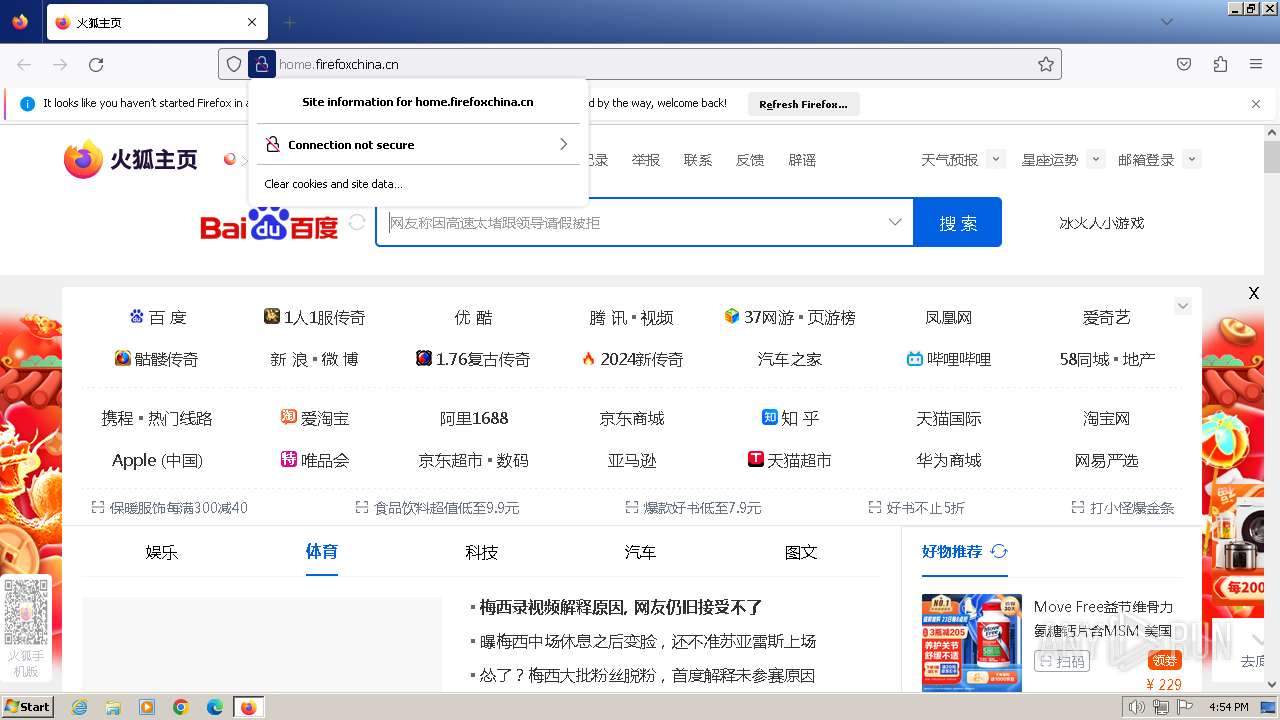
Task: Collapse site list with chevron button
Action: (x=1183, y=305)
